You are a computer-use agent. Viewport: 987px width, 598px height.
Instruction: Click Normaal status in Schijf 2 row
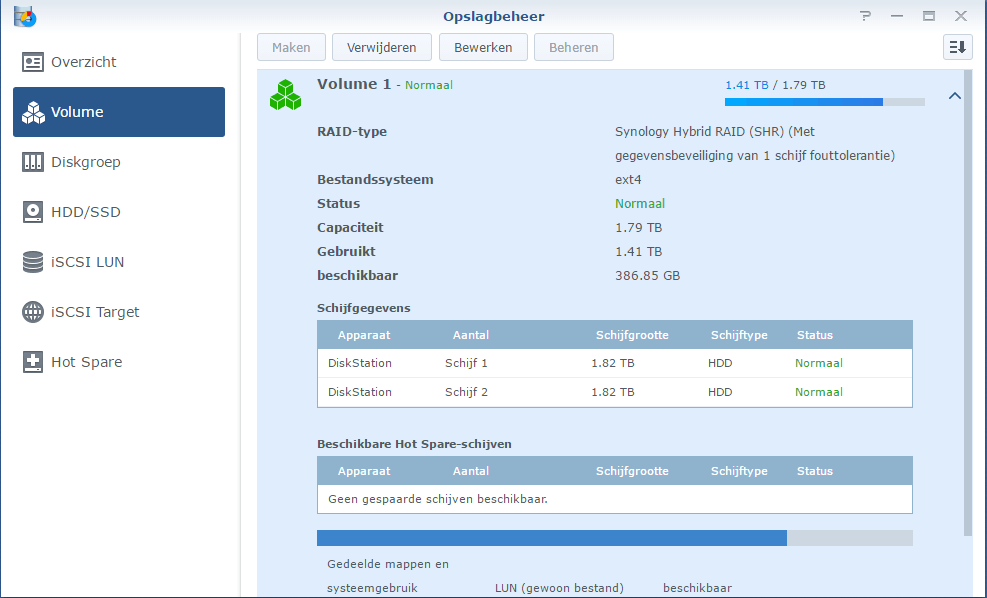pyautogui.click(x=818, y=392)
